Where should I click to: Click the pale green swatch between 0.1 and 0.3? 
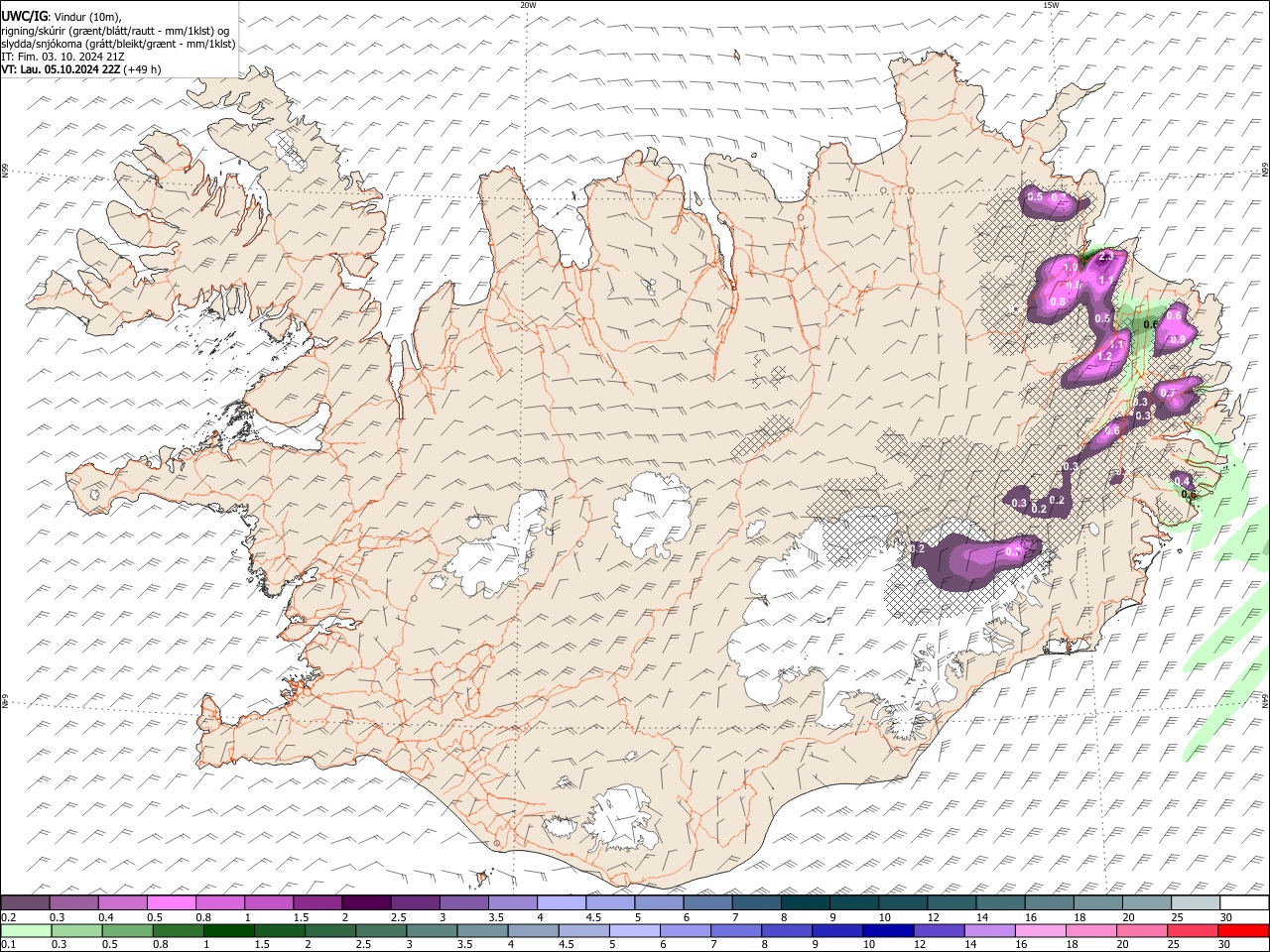(25, 930)
